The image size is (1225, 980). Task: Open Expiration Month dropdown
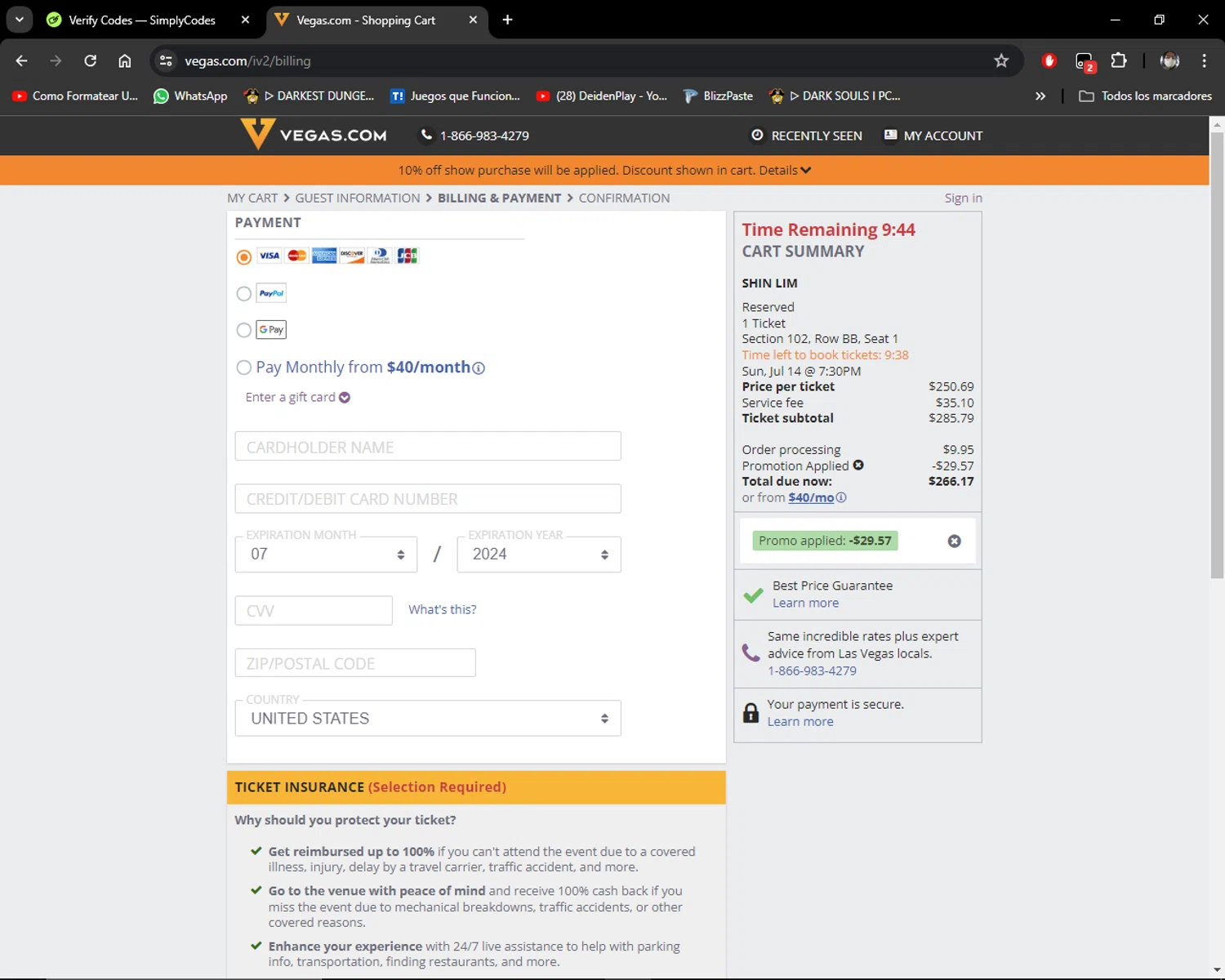(x=327, y=555)
